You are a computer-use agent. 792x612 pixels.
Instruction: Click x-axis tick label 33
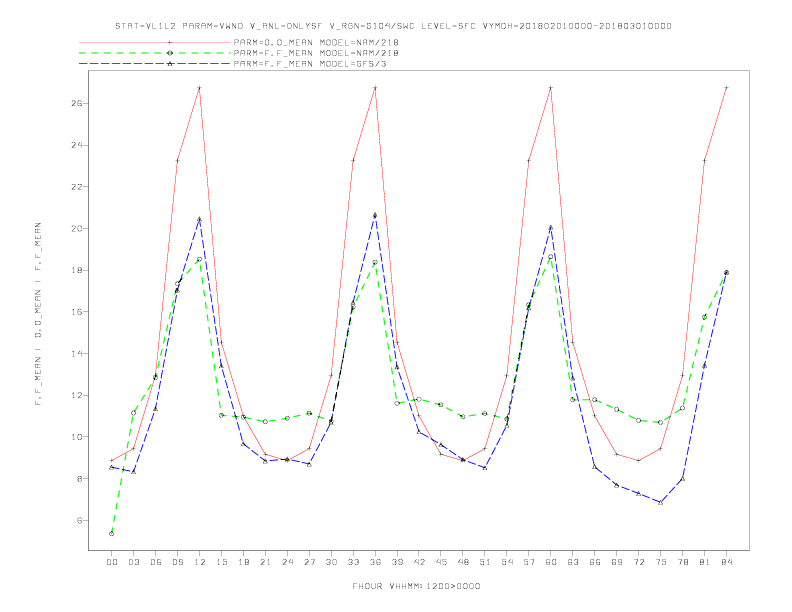click(x=353, y=562)
